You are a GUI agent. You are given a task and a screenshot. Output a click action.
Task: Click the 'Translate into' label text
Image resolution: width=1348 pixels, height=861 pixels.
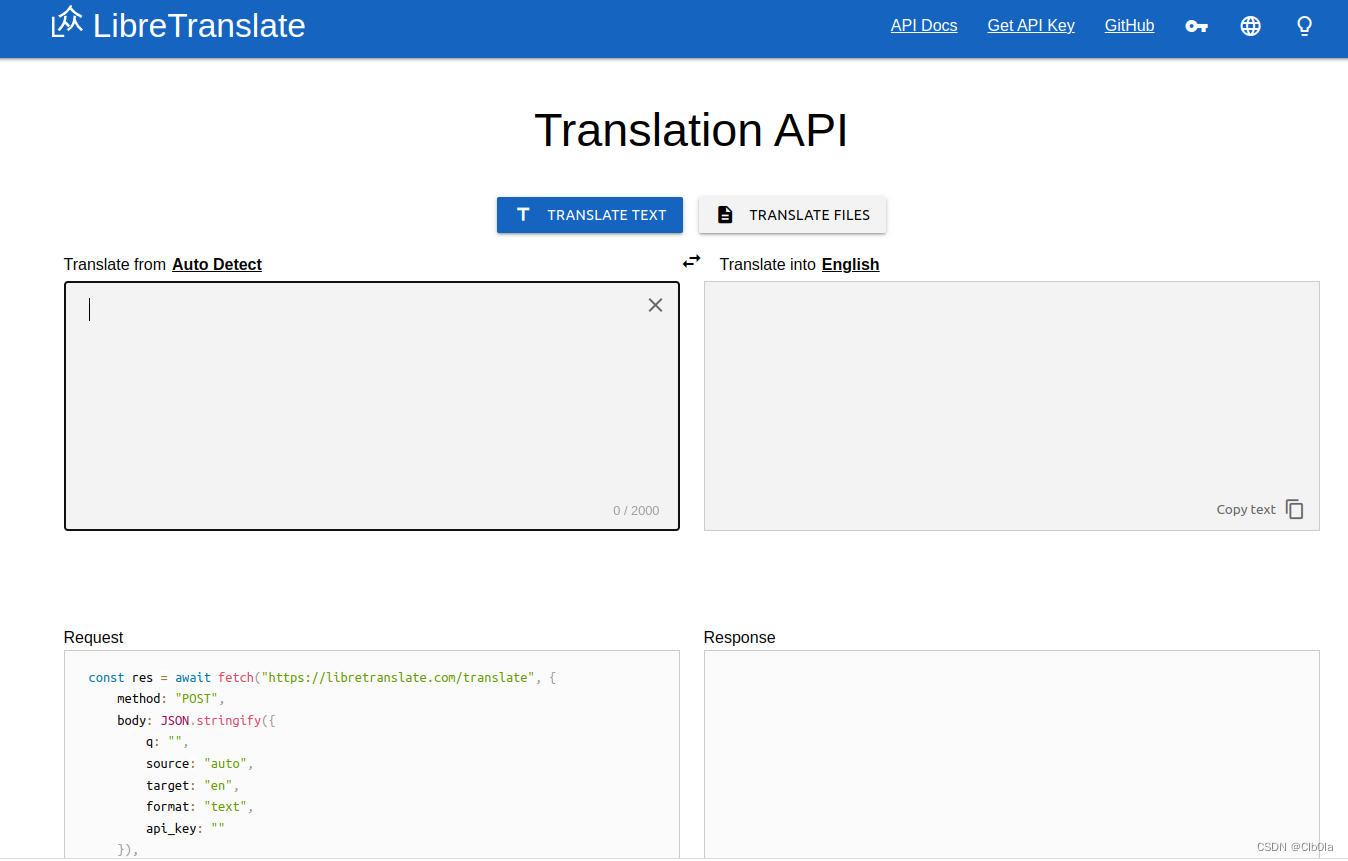click(768, 264)
